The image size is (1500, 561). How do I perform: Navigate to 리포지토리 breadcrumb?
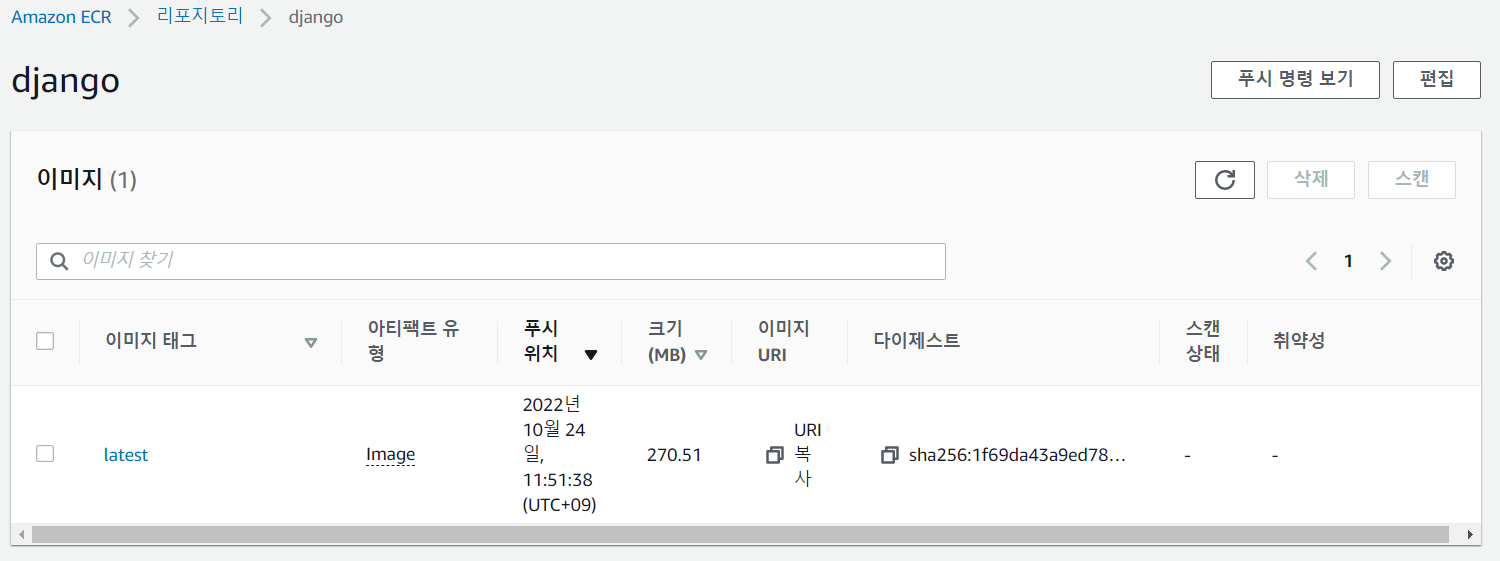point(200,17)
